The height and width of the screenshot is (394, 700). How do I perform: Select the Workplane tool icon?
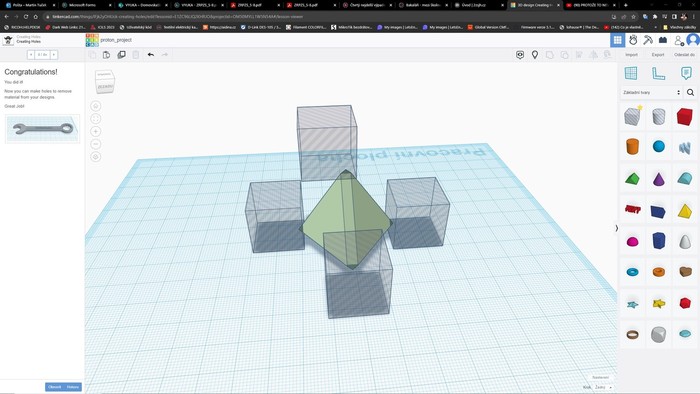(x=631, y=73)
